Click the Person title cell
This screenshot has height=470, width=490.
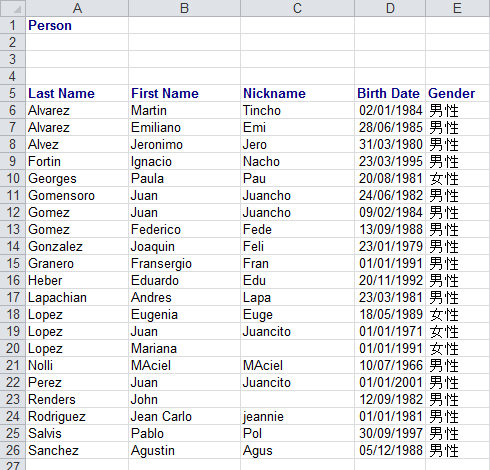point(77,25)
